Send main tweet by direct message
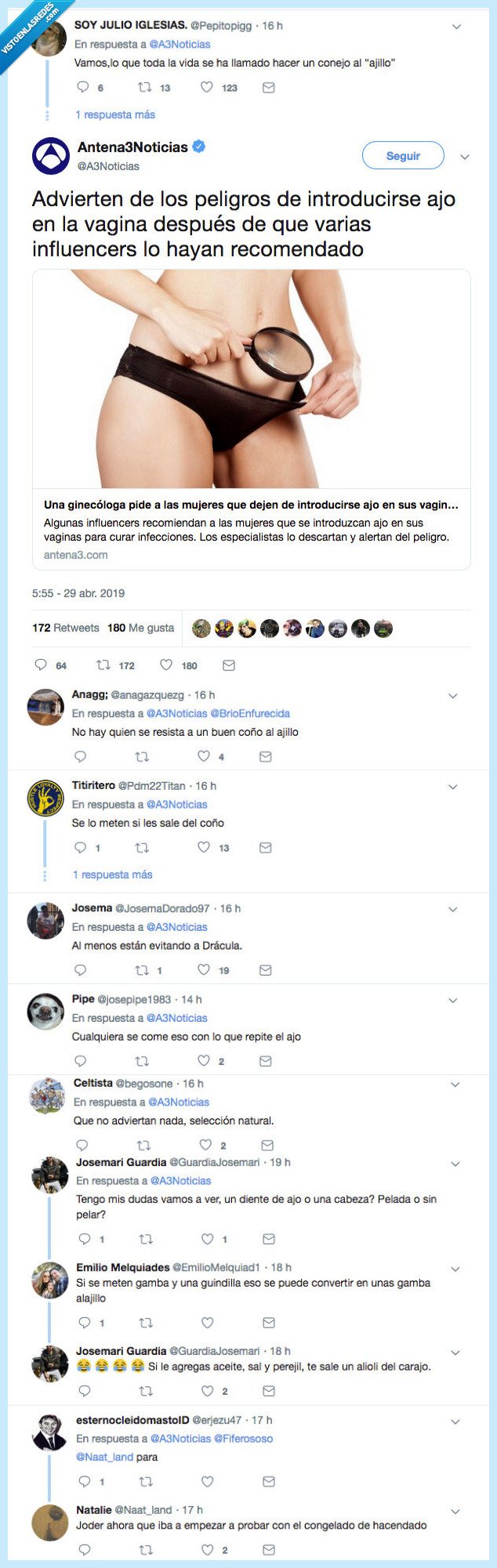 click(229, 665)
